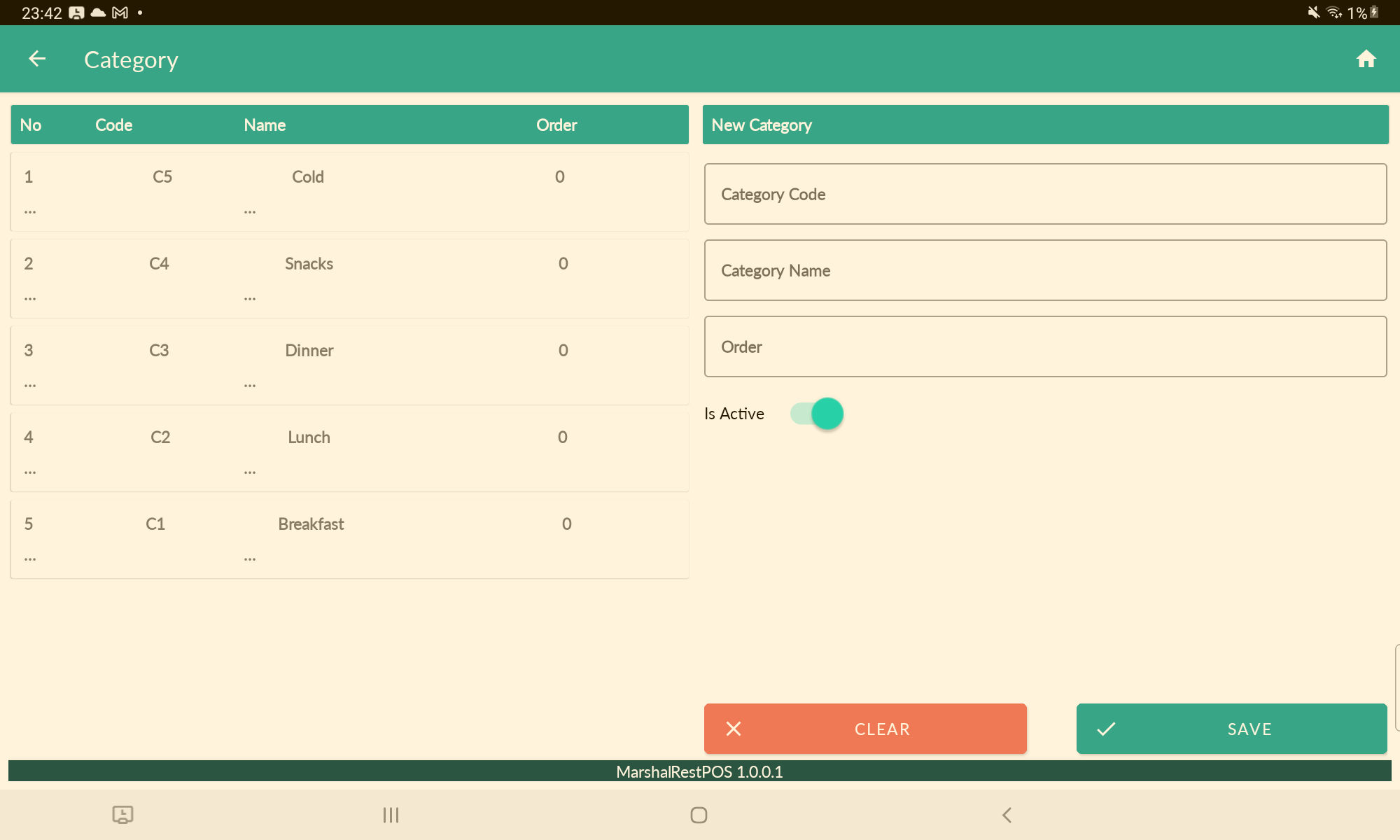Screen dimensions: 1400x840
Task: Tap the Android back navigation arrow
Action: coord(1007,815)
